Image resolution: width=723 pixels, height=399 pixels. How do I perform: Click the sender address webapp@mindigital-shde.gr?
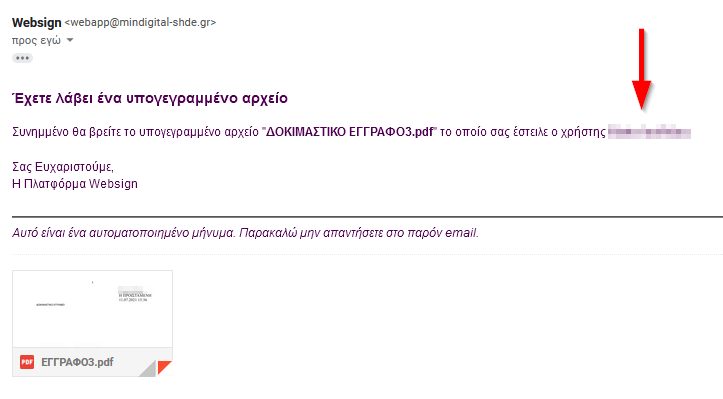pos(140,22)
